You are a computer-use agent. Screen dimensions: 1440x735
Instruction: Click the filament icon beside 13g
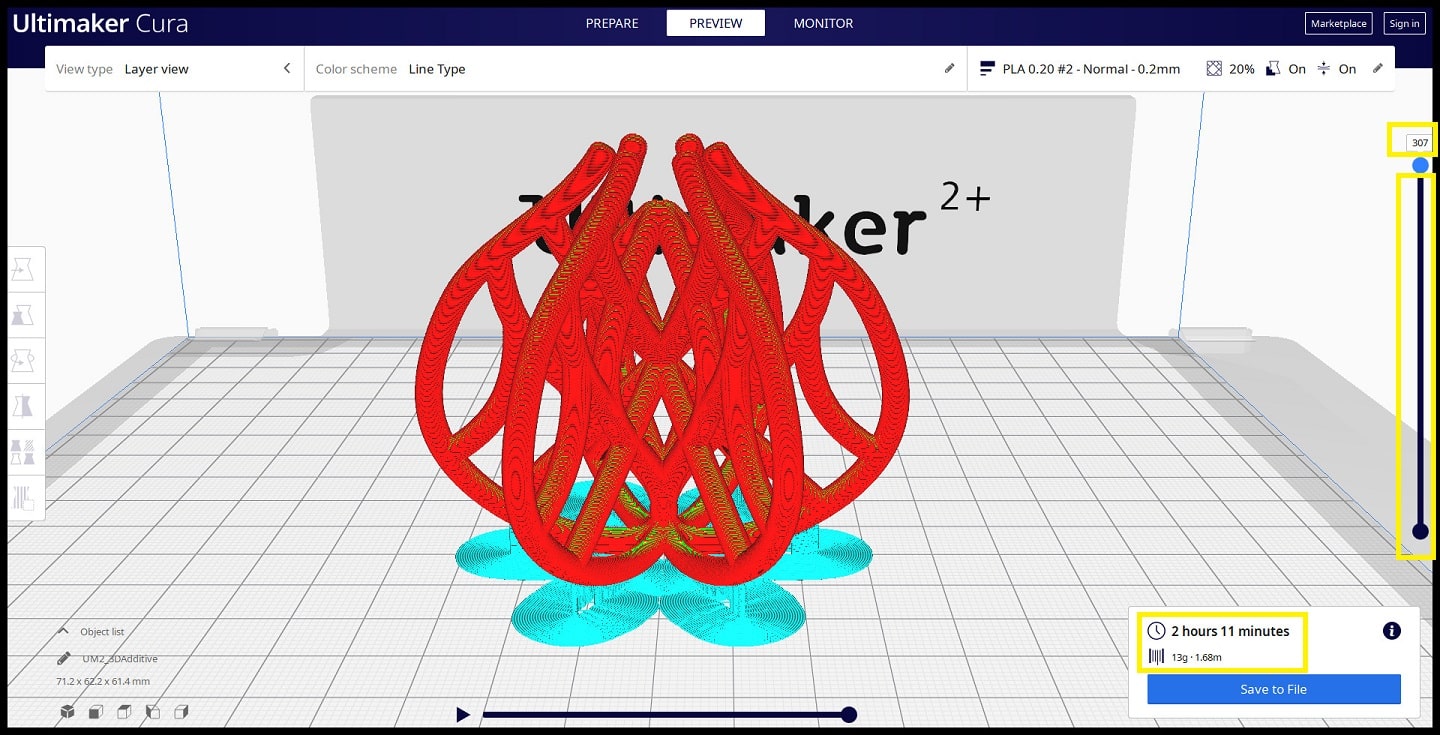pyautogui.click(x=1156, y=657)
